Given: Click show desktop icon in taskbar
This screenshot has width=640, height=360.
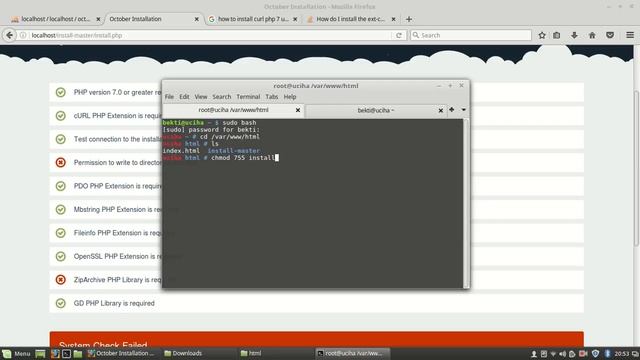Looking at the screenshot, I should [40, 353].
